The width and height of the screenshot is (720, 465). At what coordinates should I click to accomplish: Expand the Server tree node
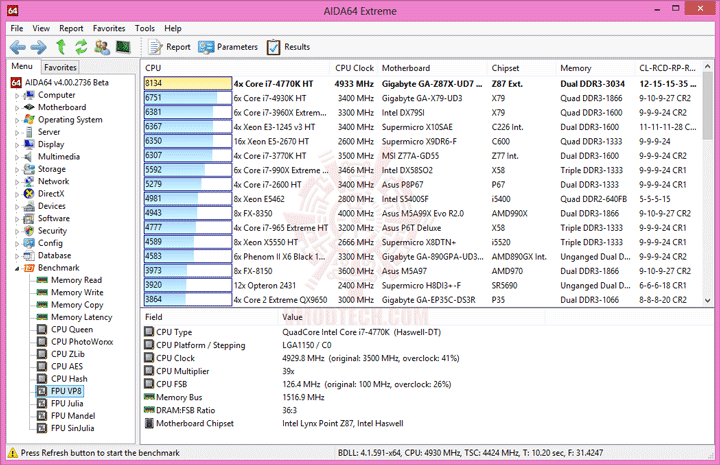[x=17, y=133]
